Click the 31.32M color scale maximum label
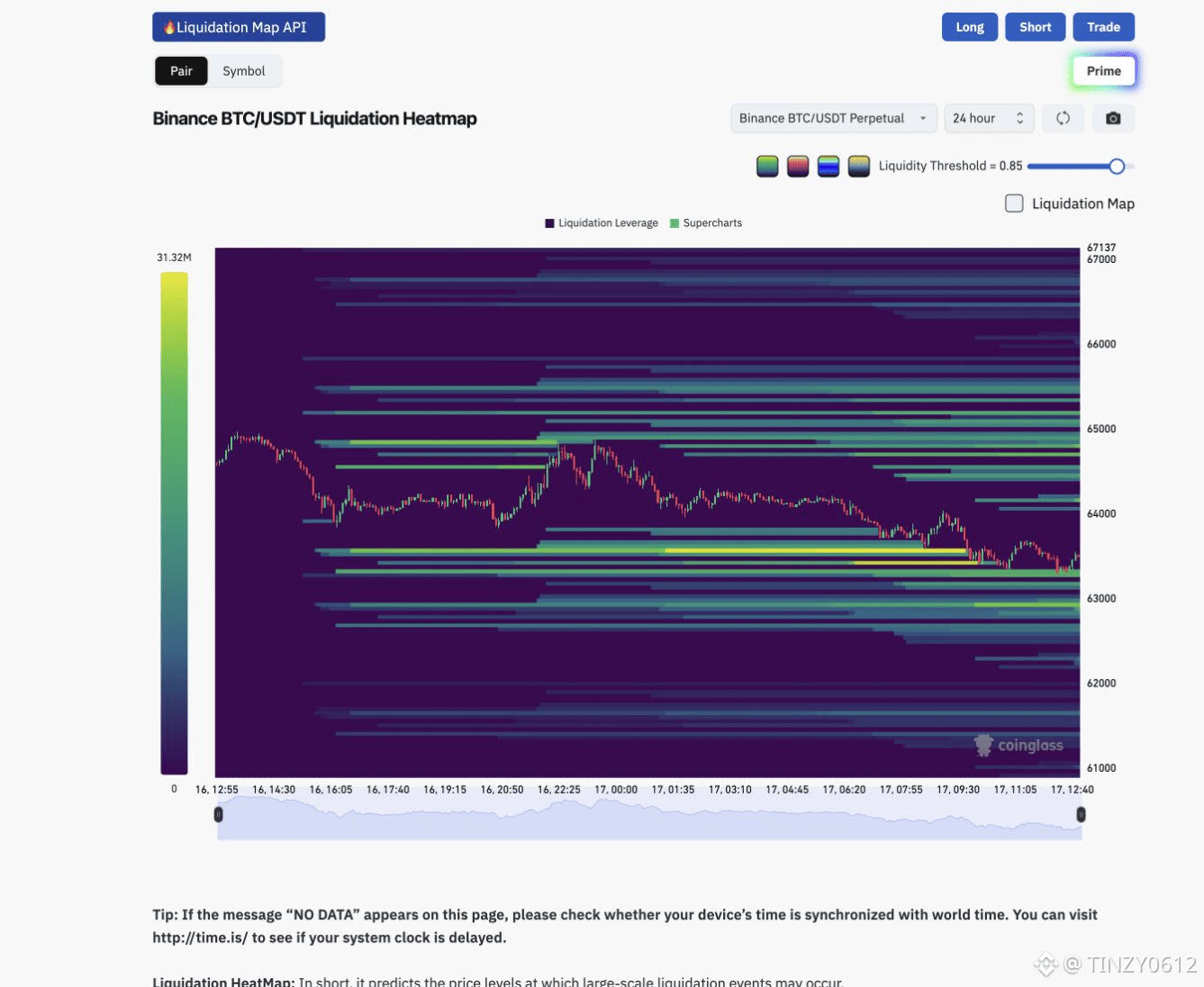 [x=174, y=258]
